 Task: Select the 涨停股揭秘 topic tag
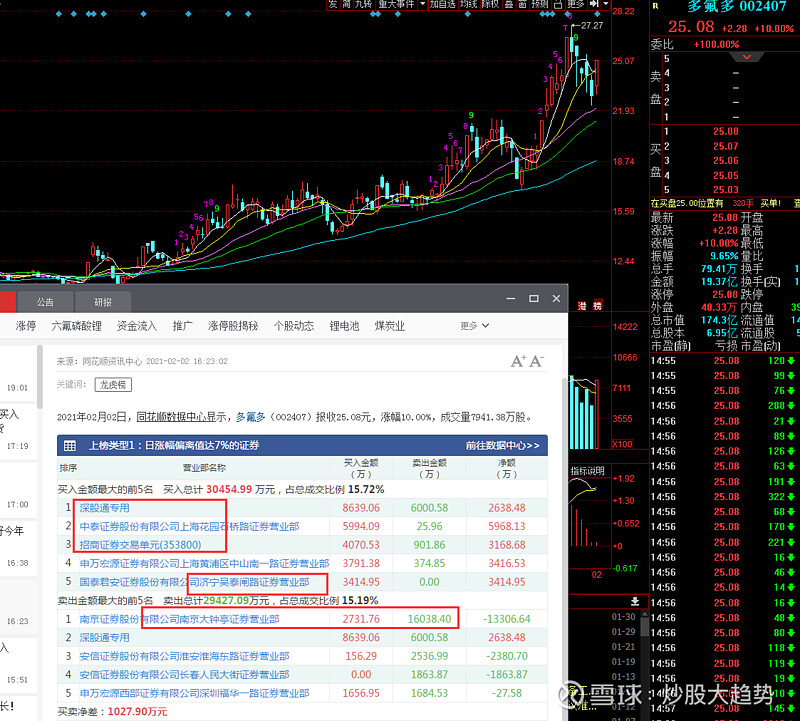click(x=233, y=326)
